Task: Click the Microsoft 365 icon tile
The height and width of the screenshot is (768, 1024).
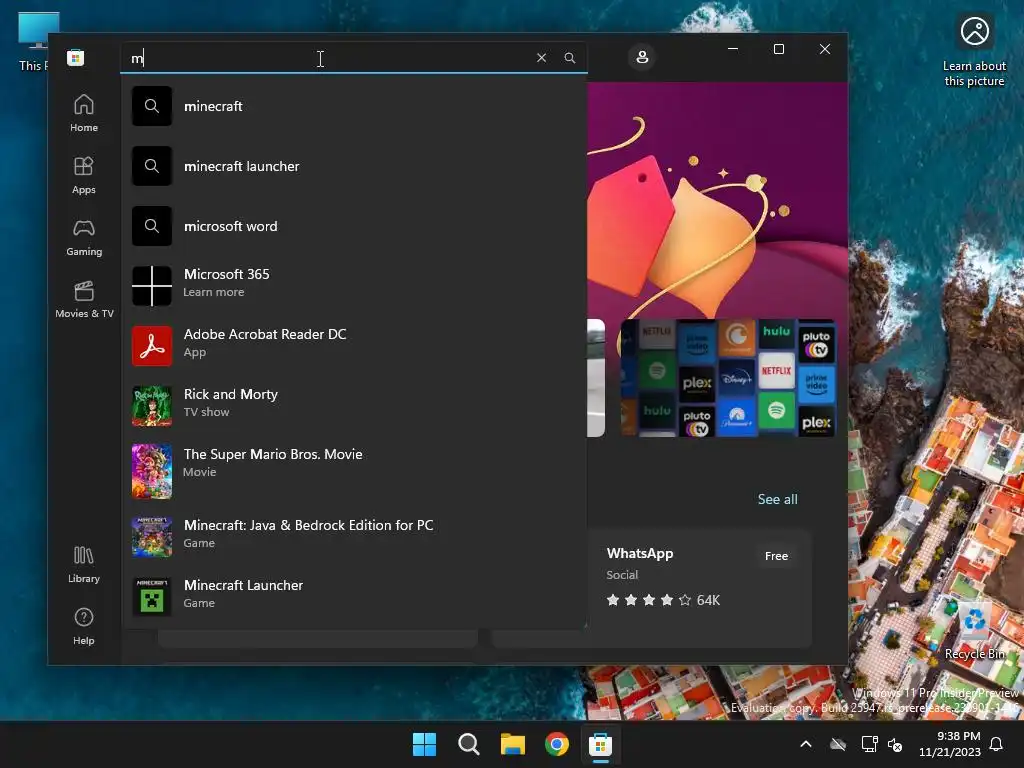Action: point(152,285)
